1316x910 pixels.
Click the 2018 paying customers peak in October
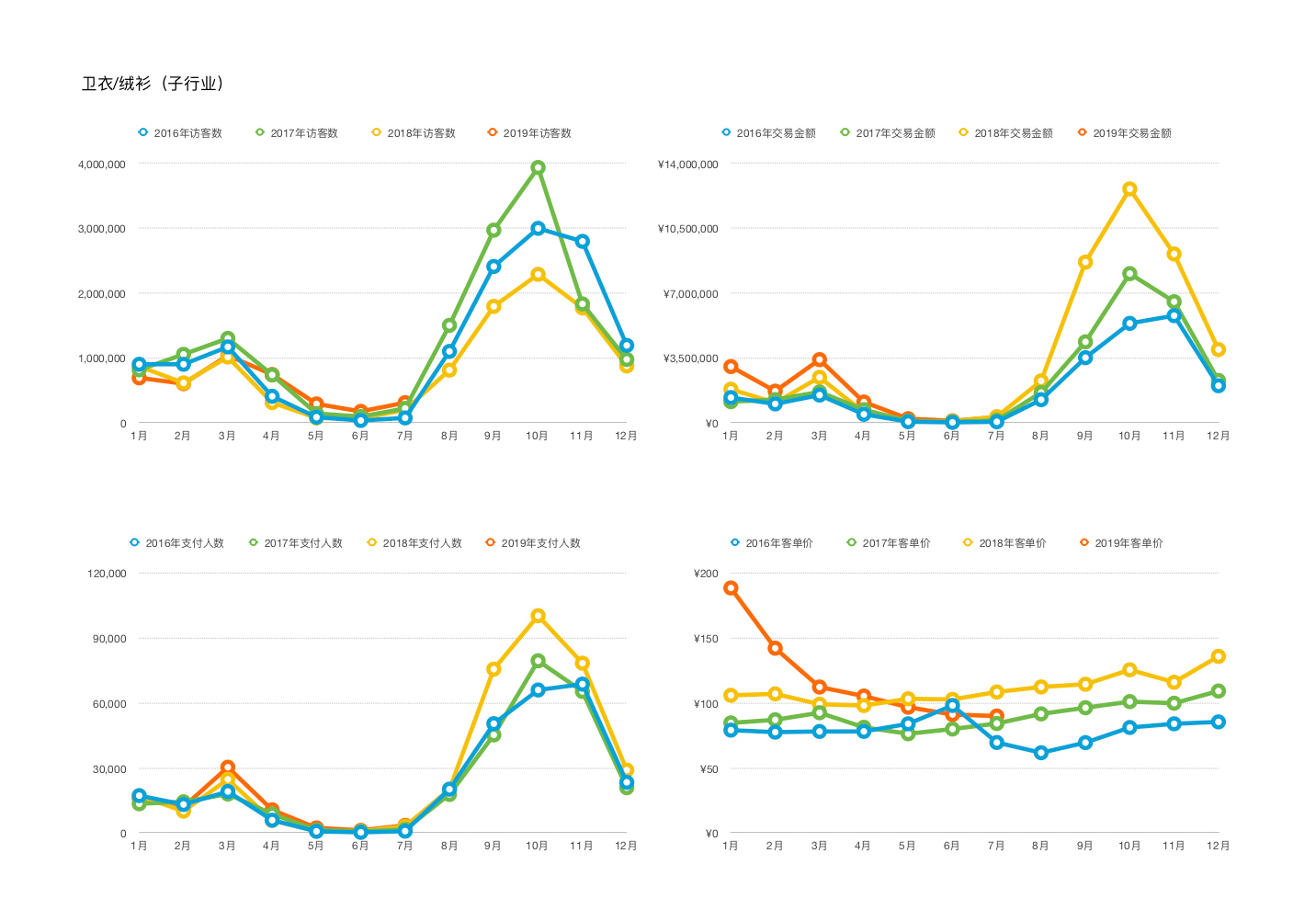pyautogui.click(x=538, y=616)
